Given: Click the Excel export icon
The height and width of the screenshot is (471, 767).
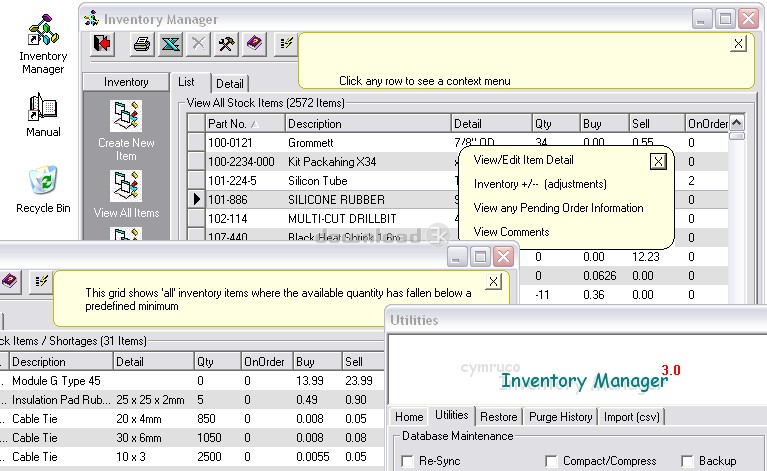Looking at the screenshot, I should pyautogui.click(x=171, y=44).
